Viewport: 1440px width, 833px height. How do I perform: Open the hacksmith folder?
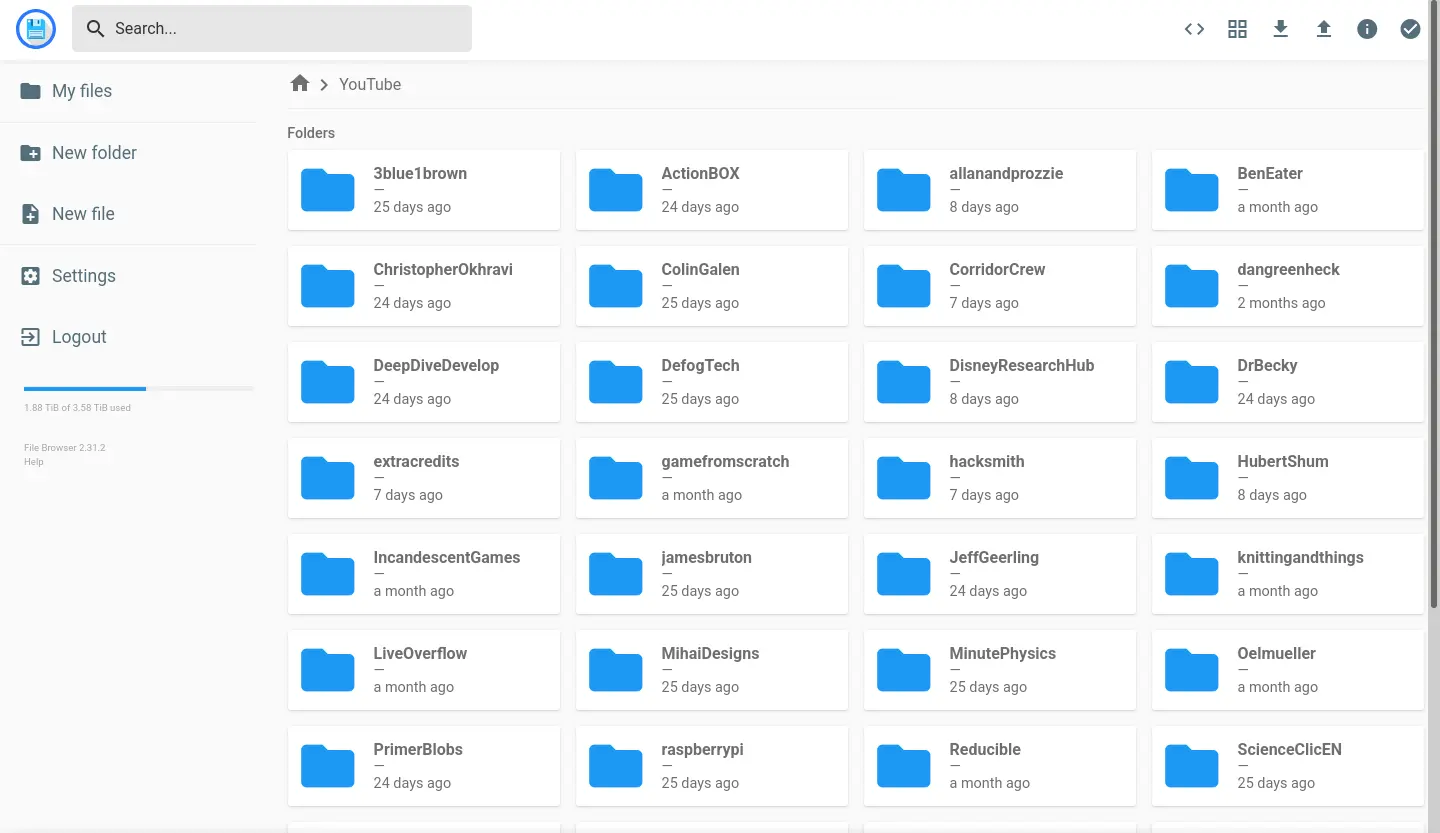point(1000,478)
